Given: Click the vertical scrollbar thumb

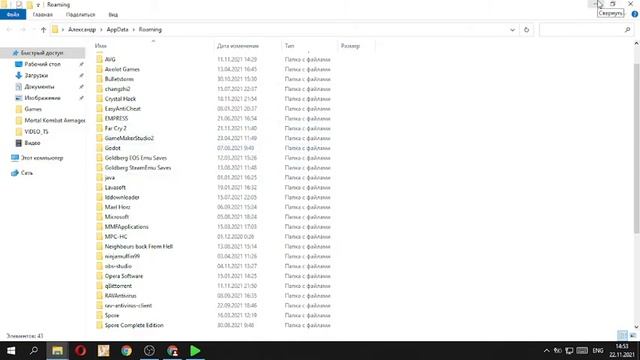Looking at the screenshot, I should coord(636,149).
